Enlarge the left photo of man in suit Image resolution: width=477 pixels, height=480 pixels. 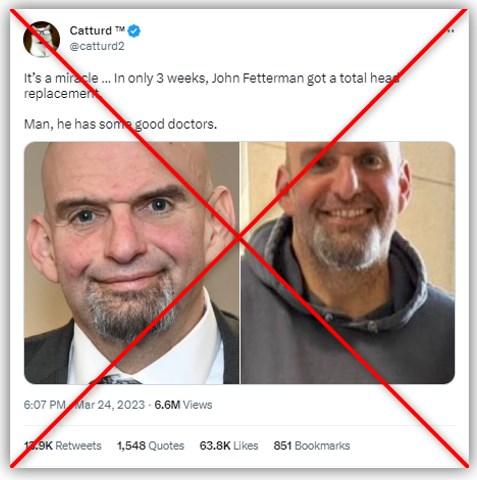click(132, 263)
